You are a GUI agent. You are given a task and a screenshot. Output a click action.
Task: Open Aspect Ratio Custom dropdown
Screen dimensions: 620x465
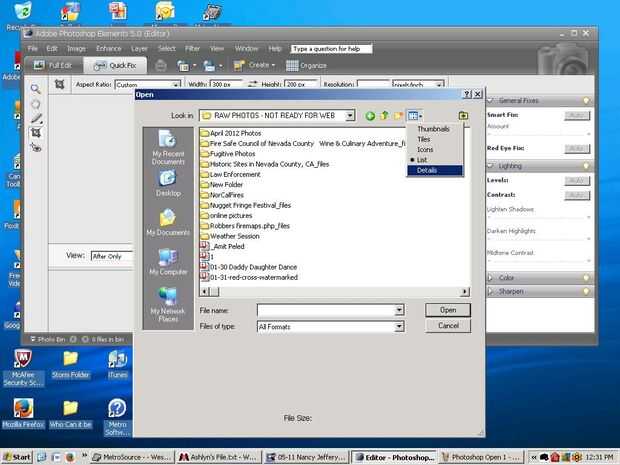coord(175,85)
